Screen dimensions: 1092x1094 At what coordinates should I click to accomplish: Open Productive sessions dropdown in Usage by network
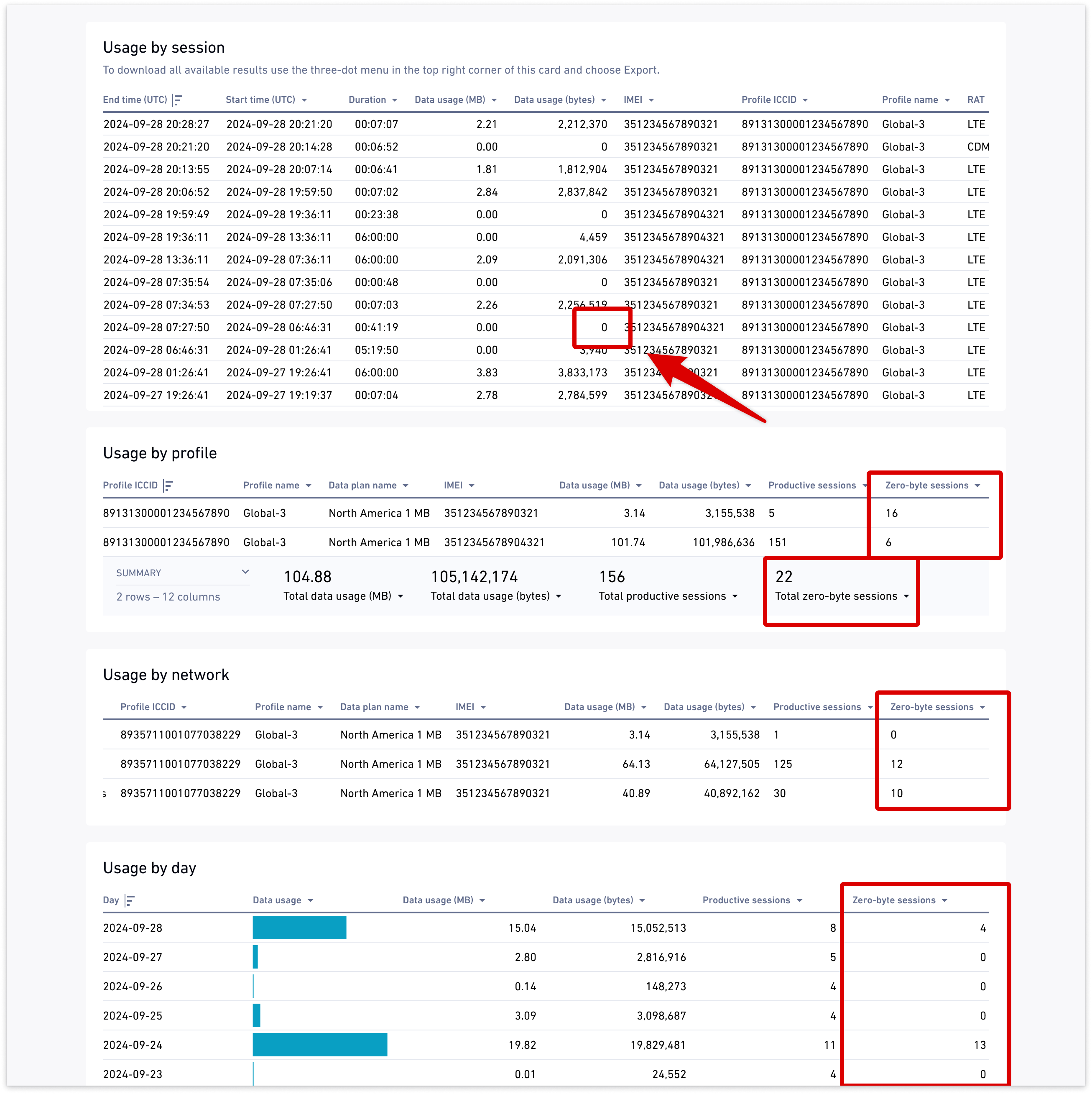[x=870, y=707]
